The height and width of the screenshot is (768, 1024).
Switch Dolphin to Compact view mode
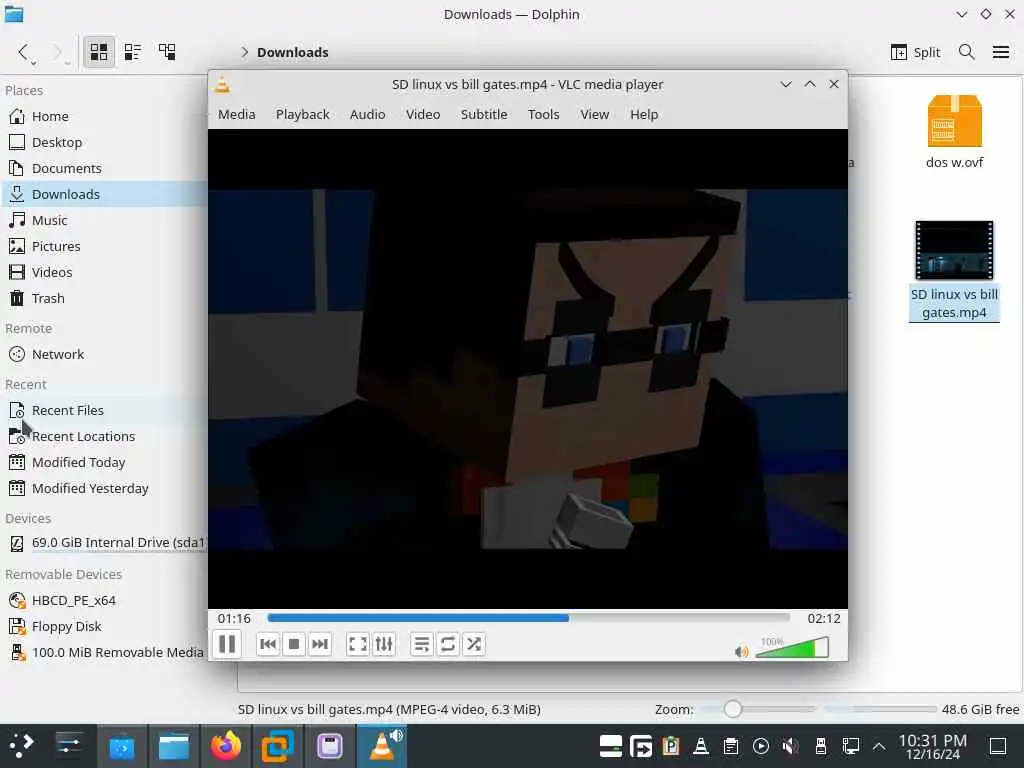(133, 52)
